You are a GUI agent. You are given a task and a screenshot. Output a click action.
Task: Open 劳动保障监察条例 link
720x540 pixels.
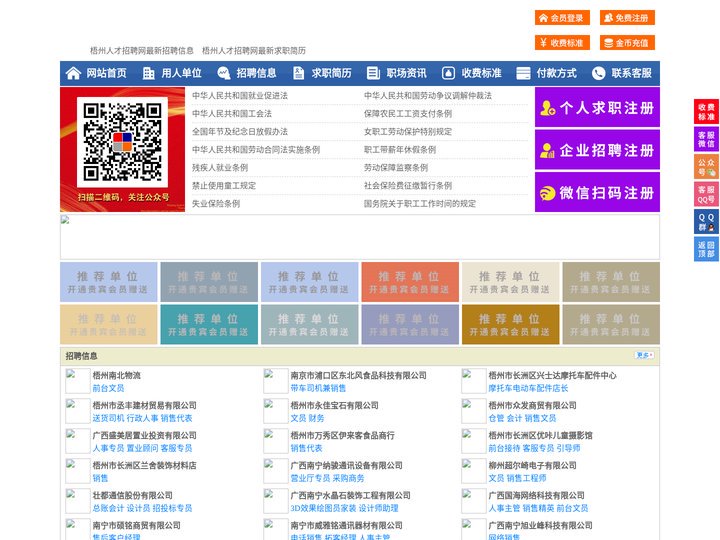(x=396, y=168)
